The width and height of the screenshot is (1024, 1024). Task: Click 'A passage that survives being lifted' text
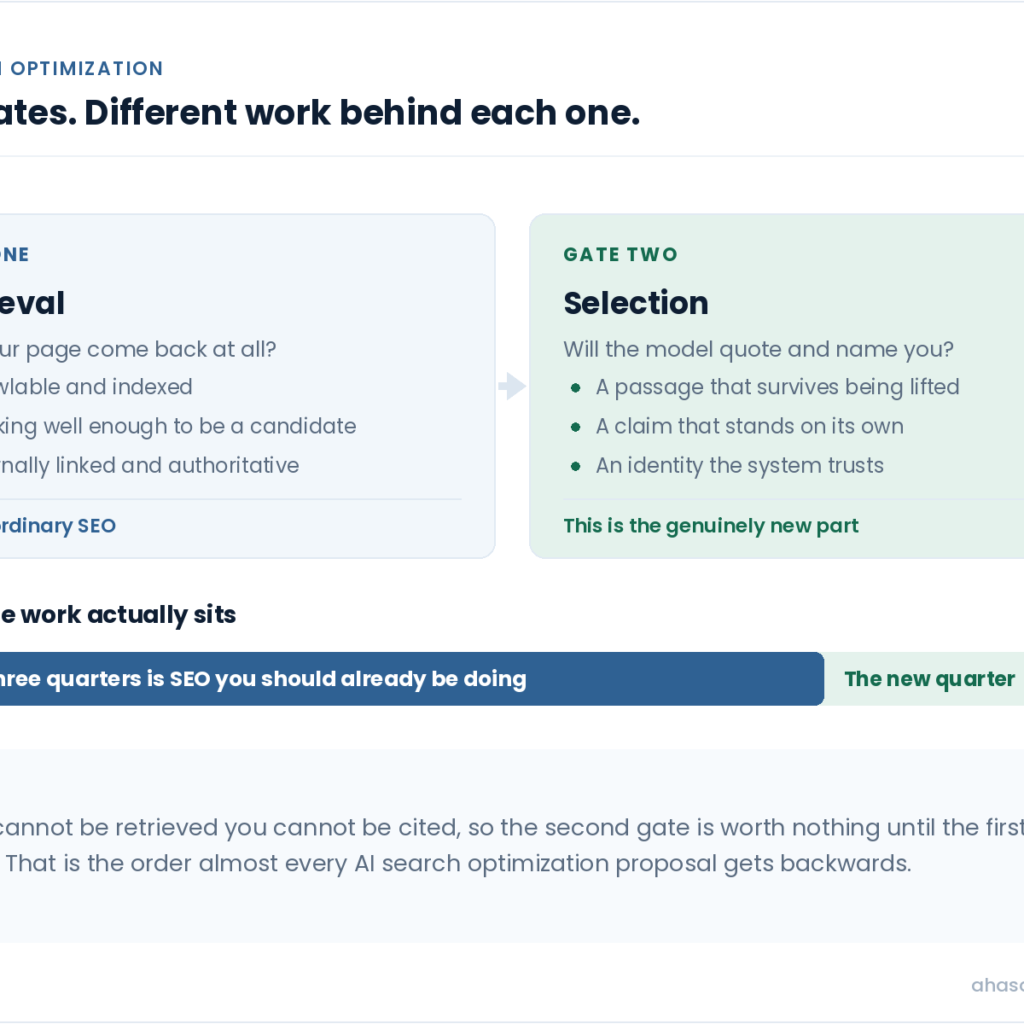(x=777, y=387)
